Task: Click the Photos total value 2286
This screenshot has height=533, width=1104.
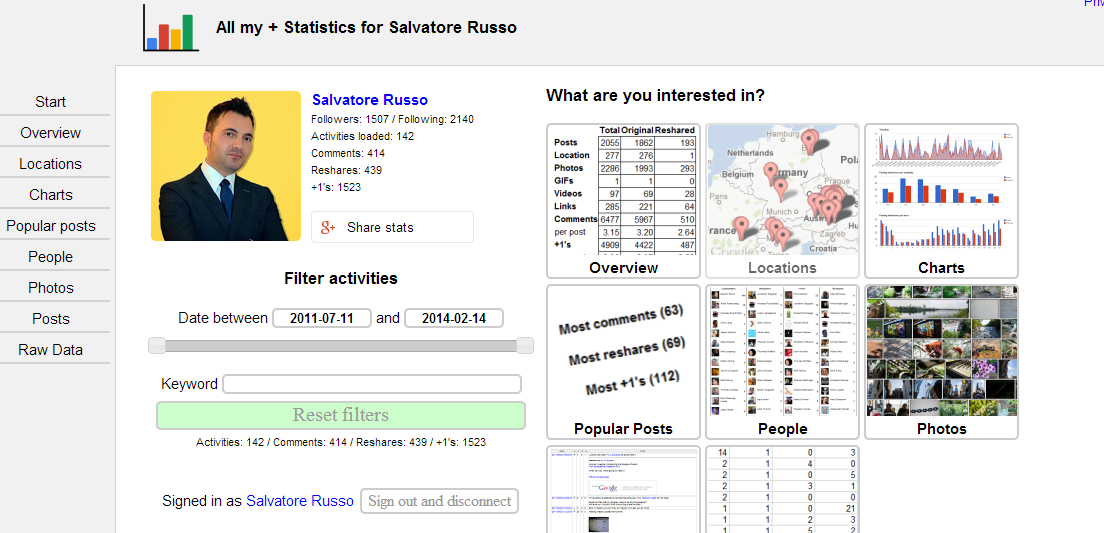Action: (608, 168)
